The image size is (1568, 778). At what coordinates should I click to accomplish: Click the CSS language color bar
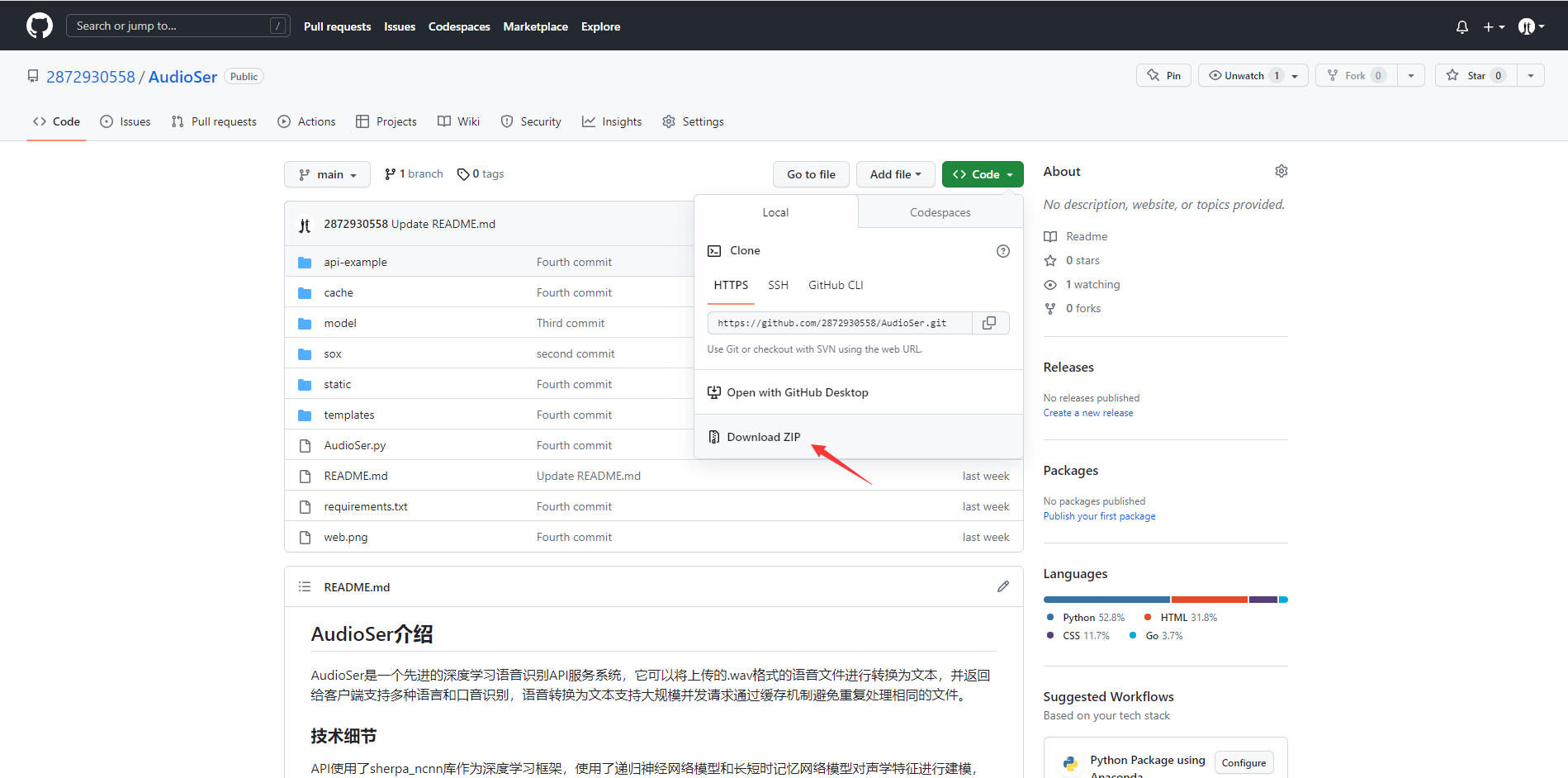pyautogui.click(x=1263, y=600)
